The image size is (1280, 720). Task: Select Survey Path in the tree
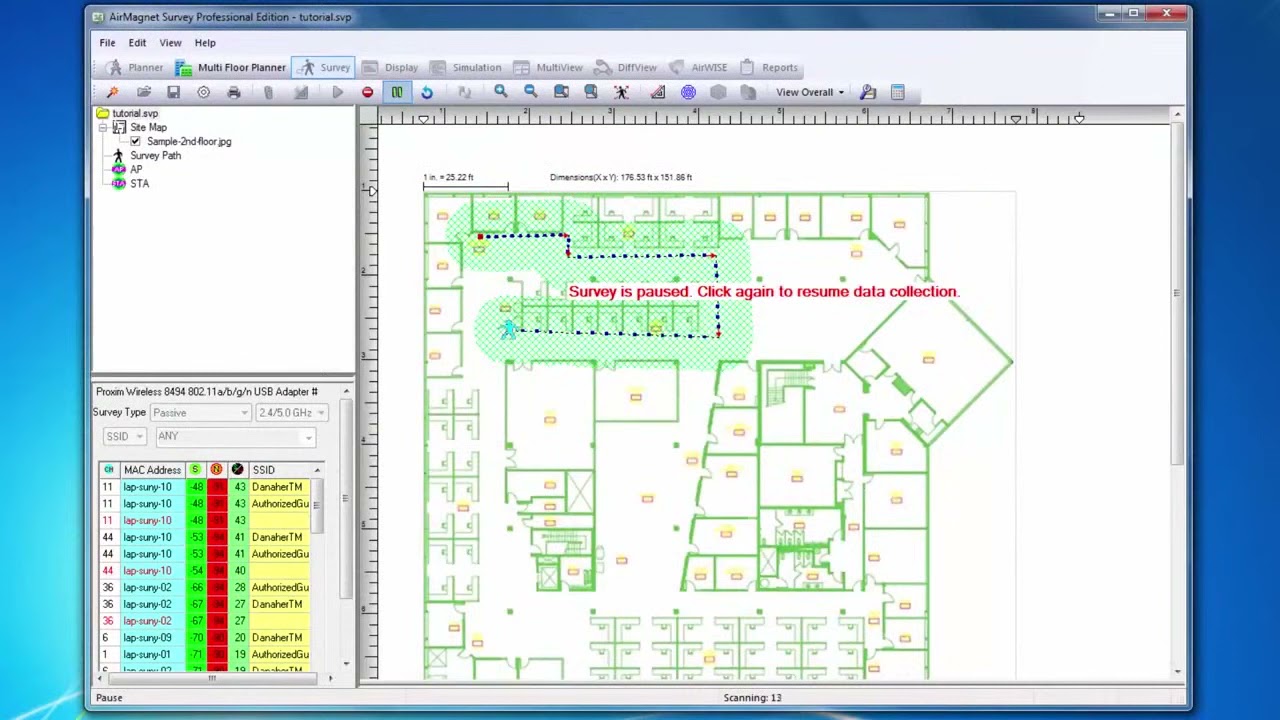click(155, 156)
